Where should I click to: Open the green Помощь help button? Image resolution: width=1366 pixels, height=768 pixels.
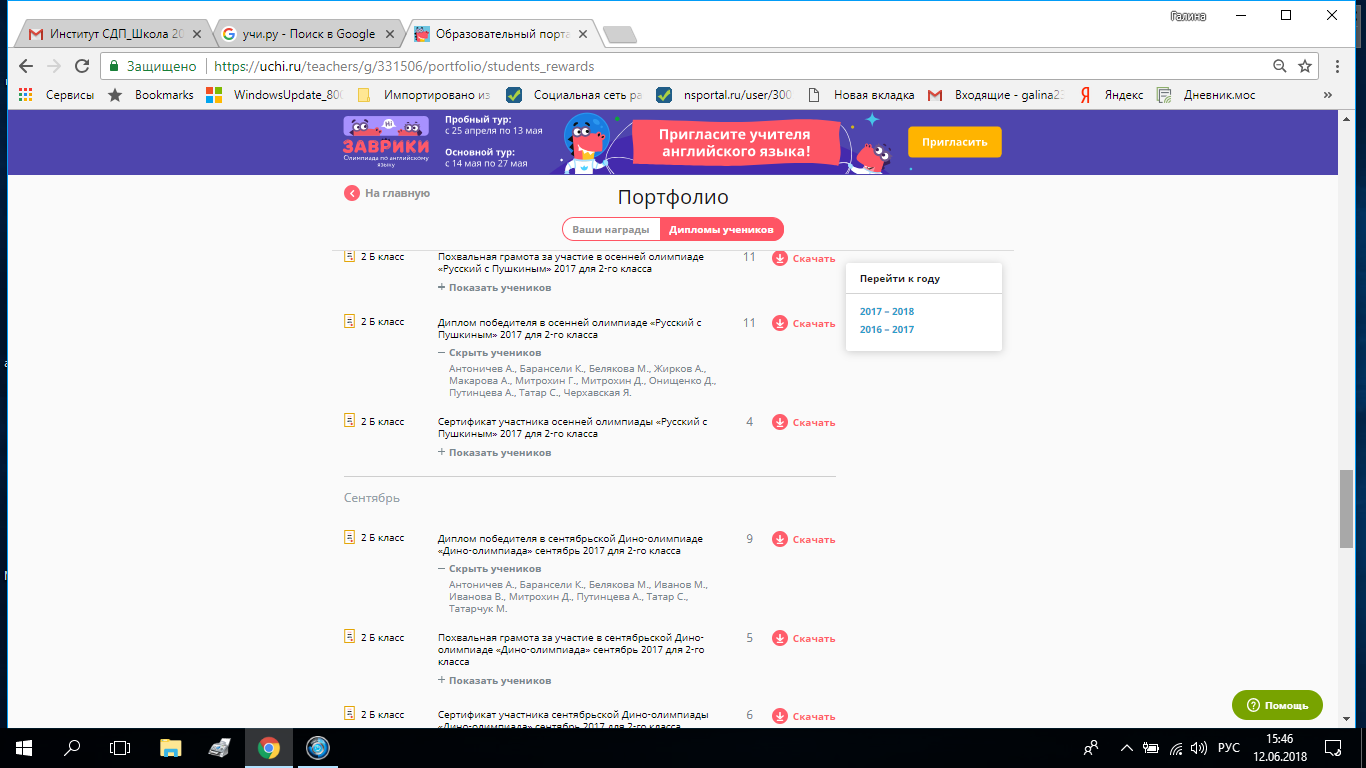(1277, 705)
